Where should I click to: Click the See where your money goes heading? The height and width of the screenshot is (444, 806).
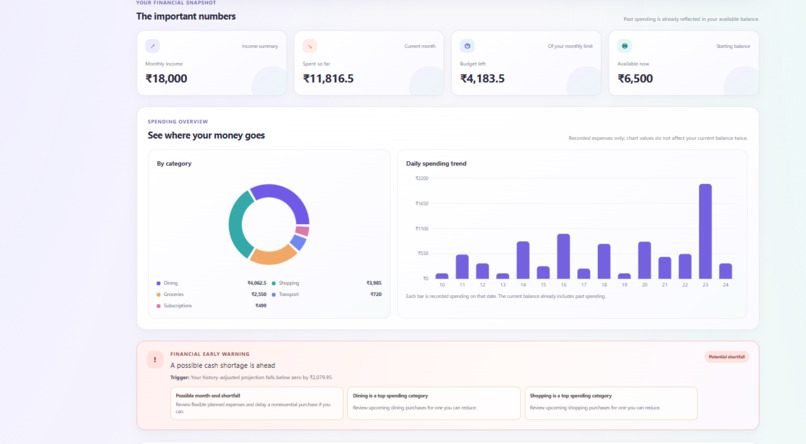206,136
